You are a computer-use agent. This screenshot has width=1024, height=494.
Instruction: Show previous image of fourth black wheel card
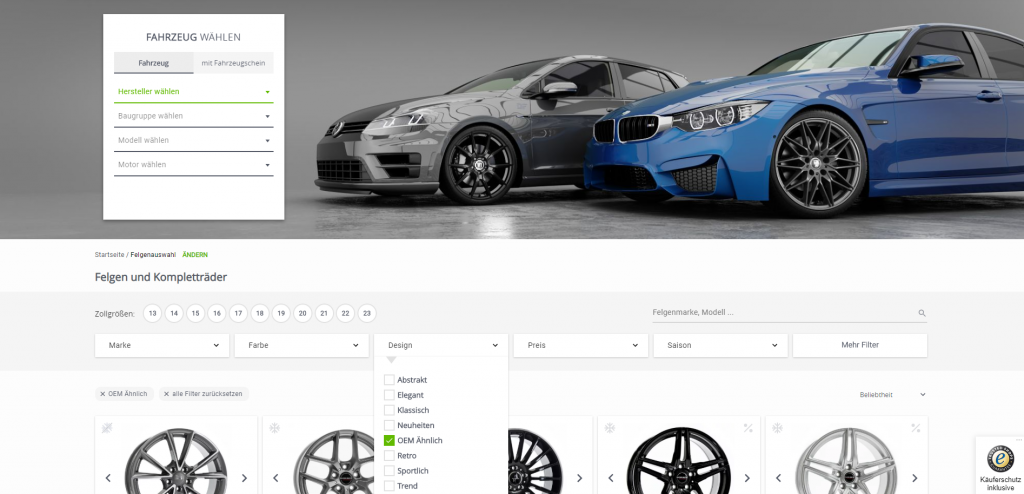pos(611,478)
